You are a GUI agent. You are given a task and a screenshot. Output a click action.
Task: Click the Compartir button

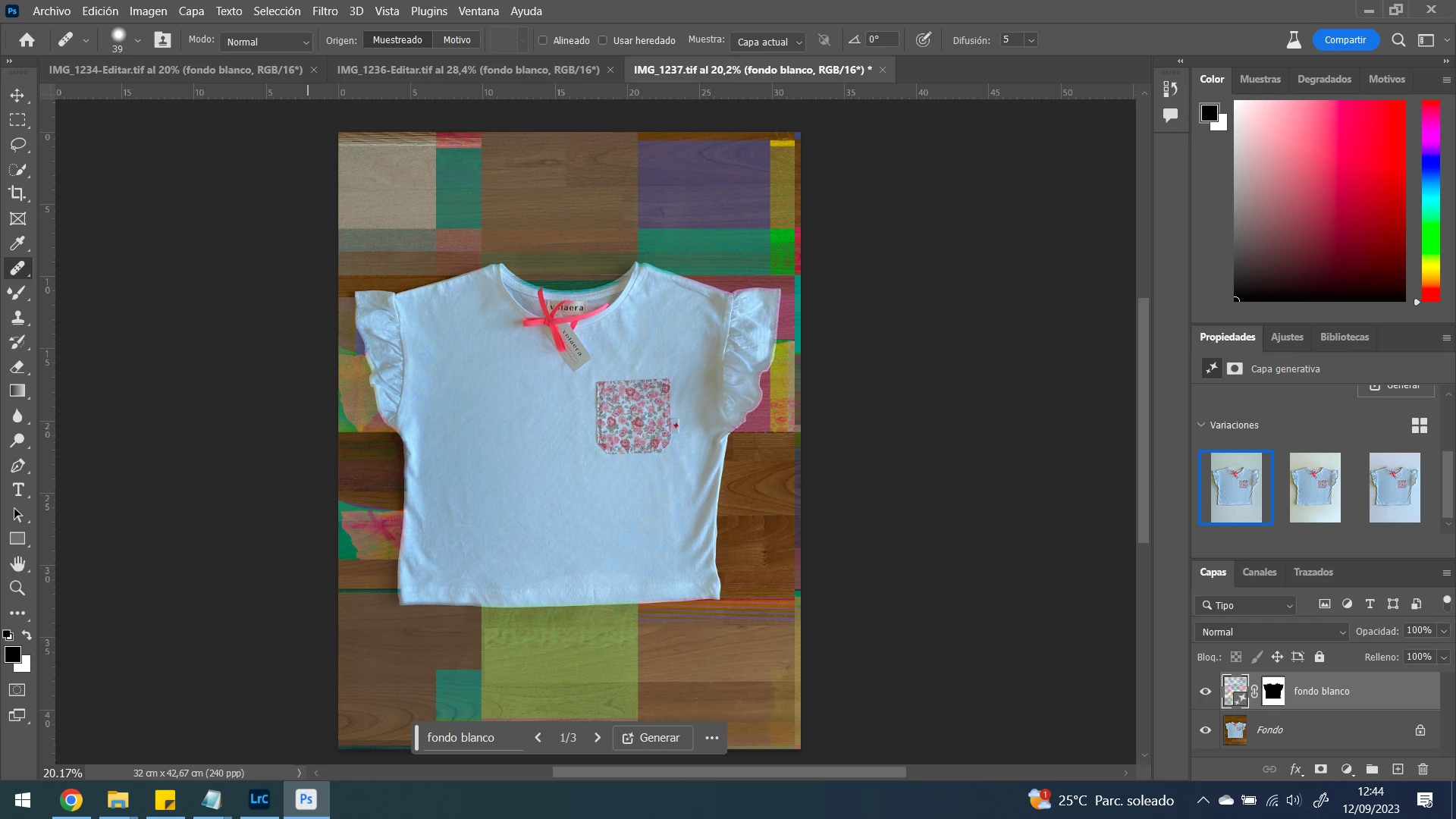tap(1345, 40)
